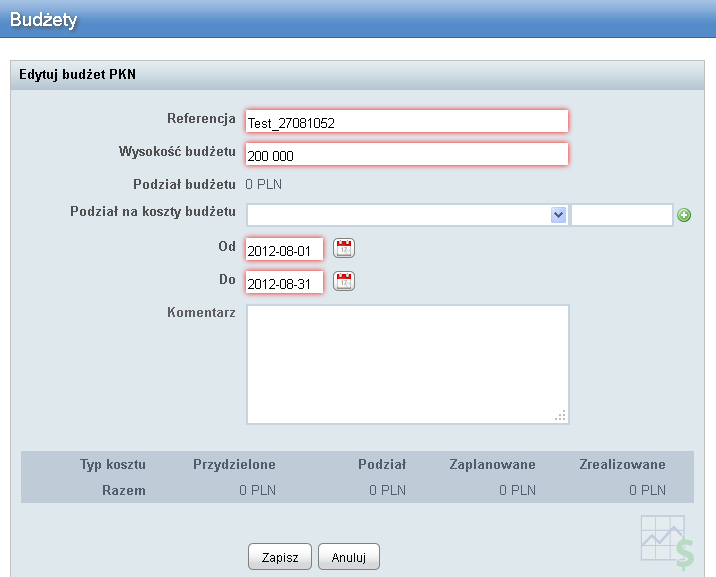Click the Zaplanowane 0 PLN total cell
The width and height of the screenshot is (716, 577).
[517, 490]
